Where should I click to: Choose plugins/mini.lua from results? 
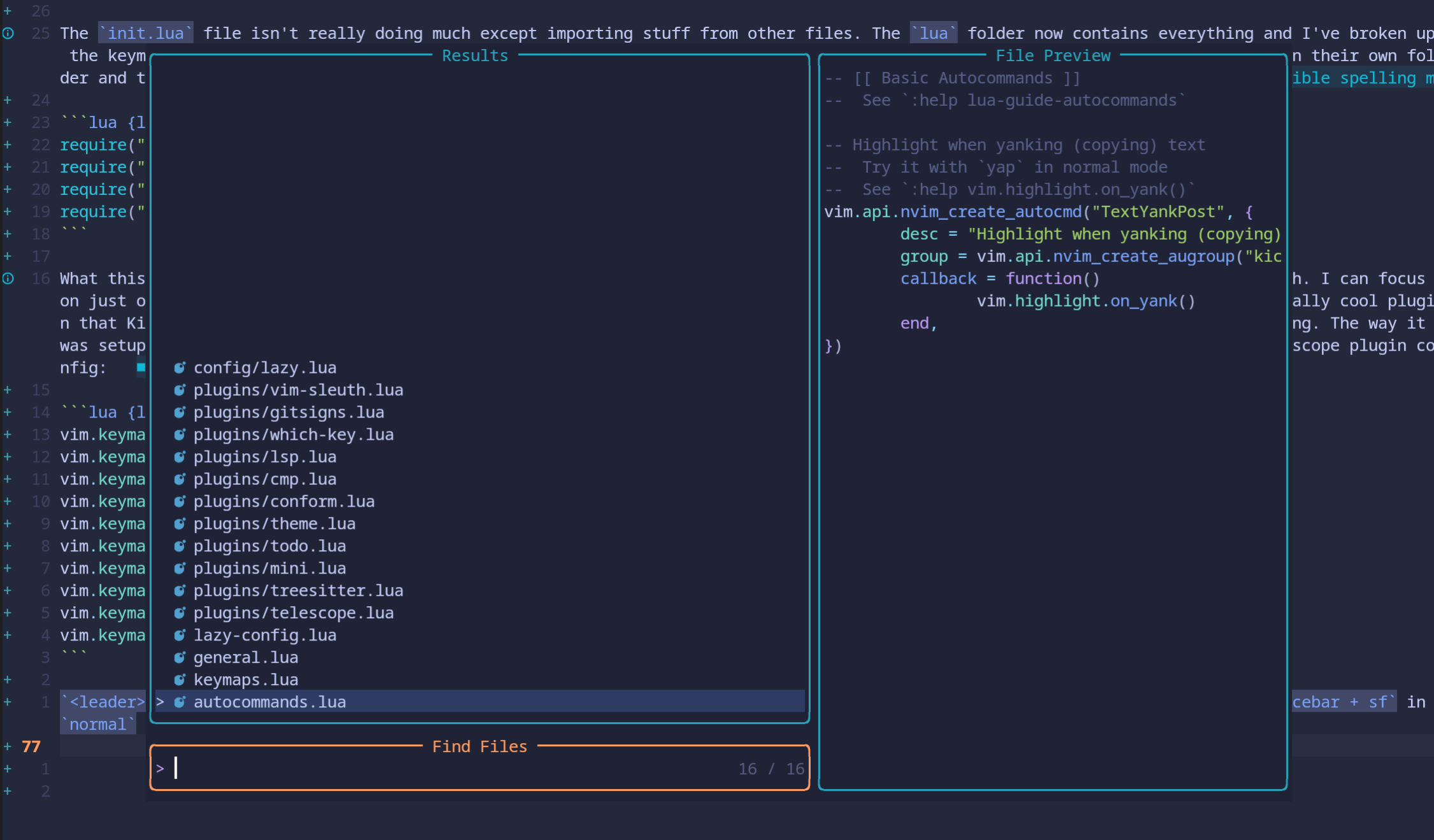270,568
